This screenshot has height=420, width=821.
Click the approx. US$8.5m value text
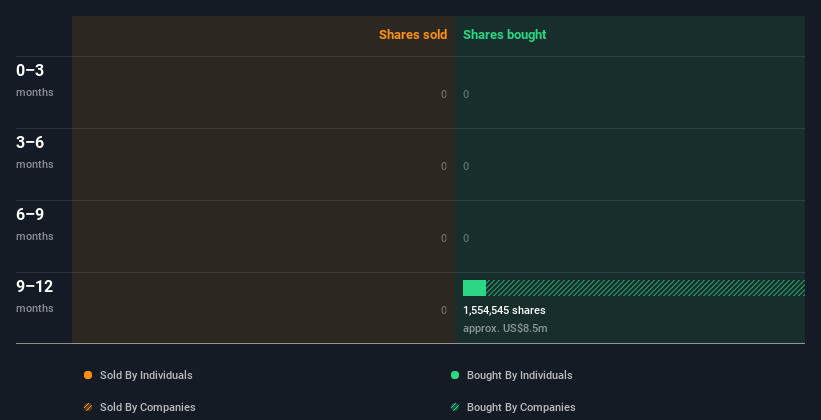[505, 328]
